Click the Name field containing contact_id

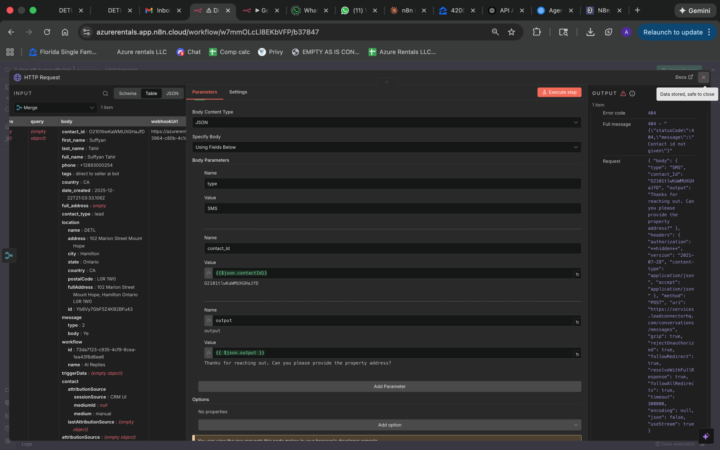tap(393, 248)
